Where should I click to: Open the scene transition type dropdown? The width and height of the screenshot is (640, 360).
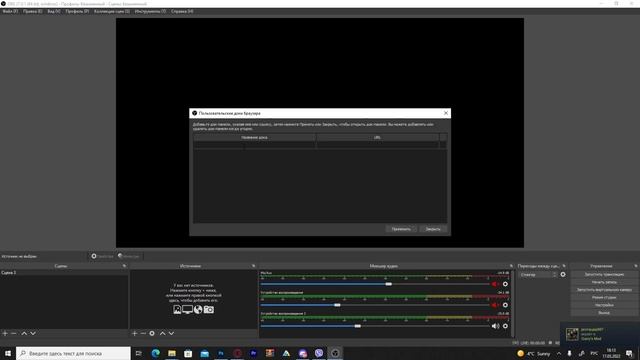538,275
